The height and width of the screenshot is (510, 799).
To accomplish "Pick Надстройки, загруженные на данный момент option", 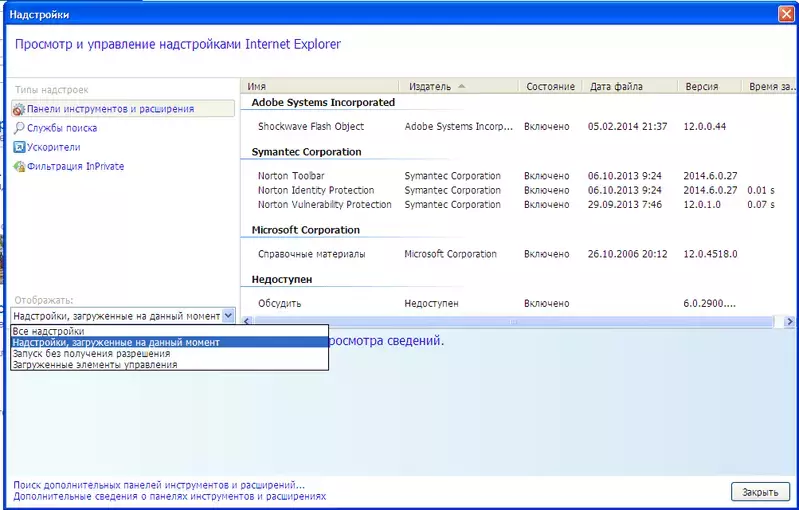I will click(x=169, y=342).
